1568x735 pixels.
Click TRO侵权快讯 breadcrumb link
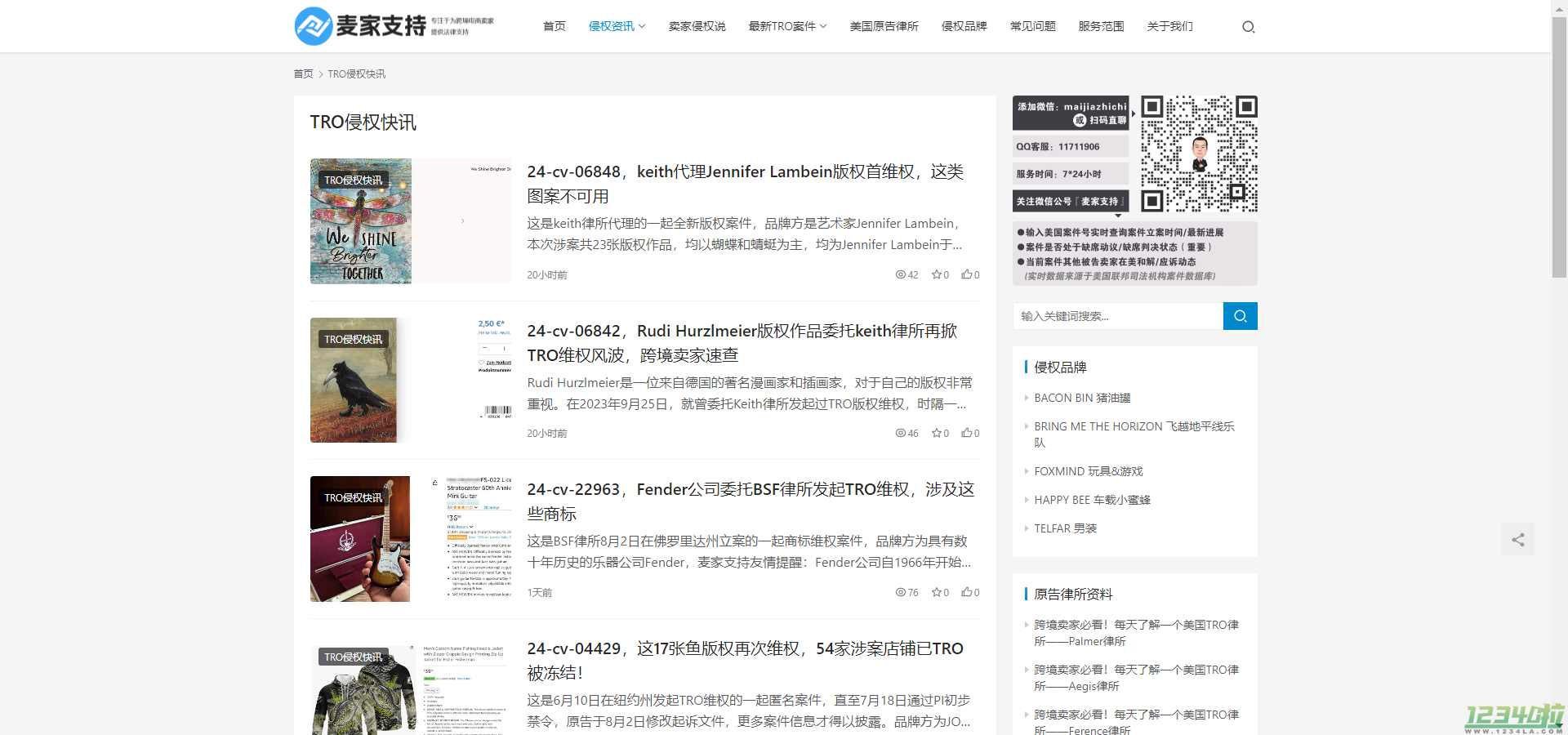[x=357, y=73]
